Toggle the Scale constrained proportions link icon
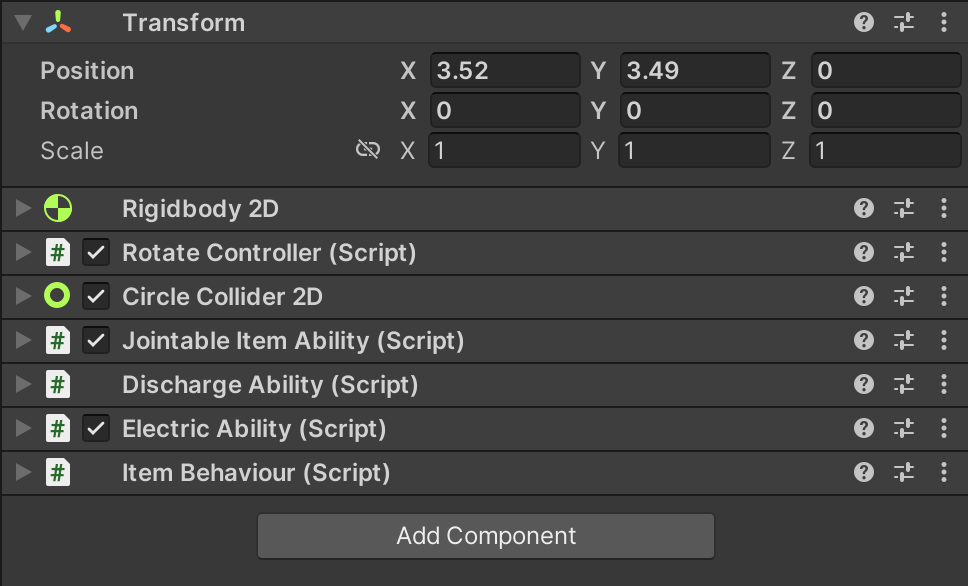The height and width of the screenshot is (586, 968). 368,150
